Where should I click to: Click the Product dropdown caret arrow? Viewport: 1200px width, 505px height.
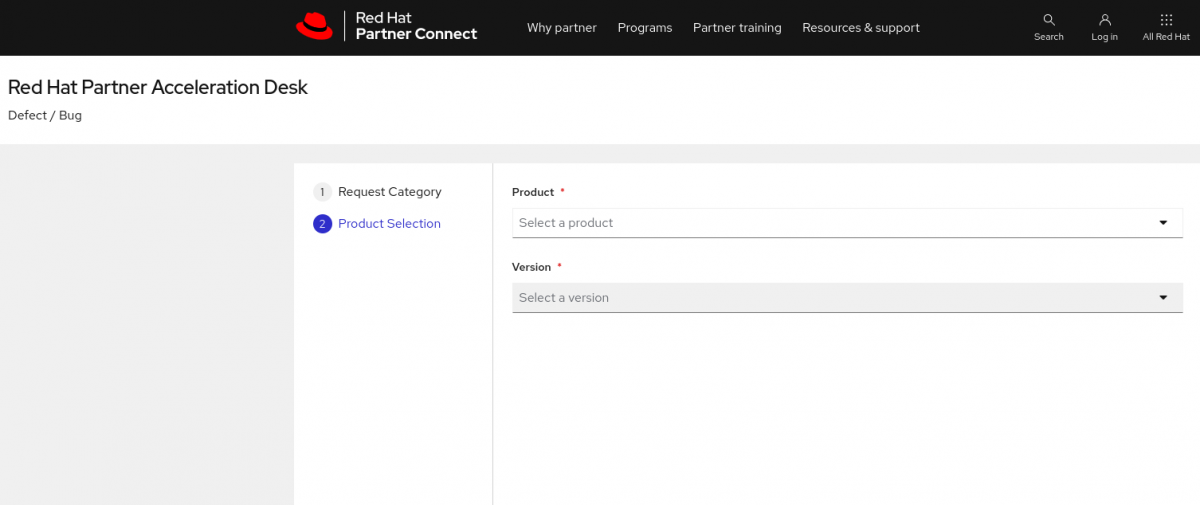point(1163,223)
